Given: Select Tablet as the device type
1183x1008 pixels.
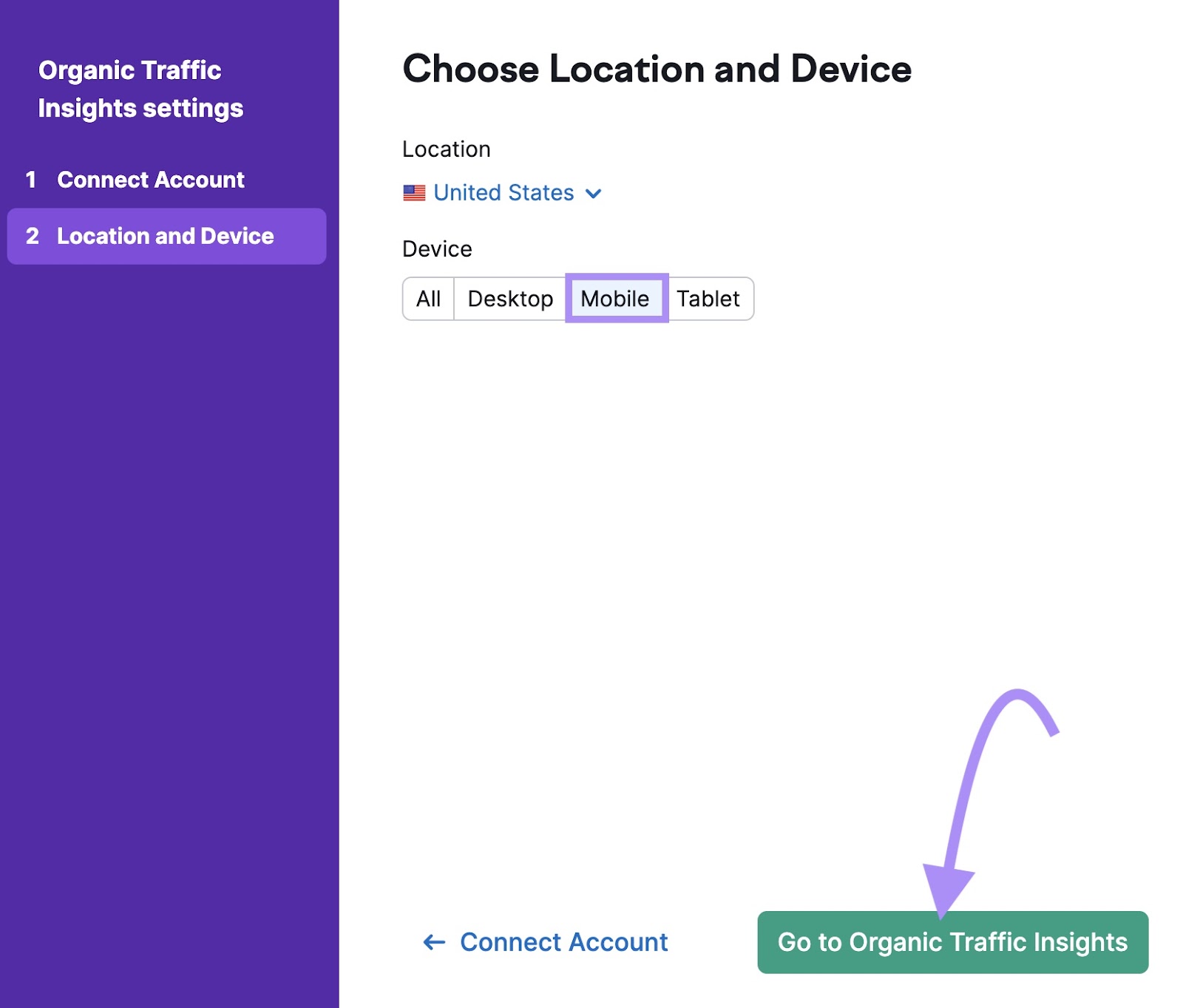Looking at the screenshot, I should click(709, 299).
